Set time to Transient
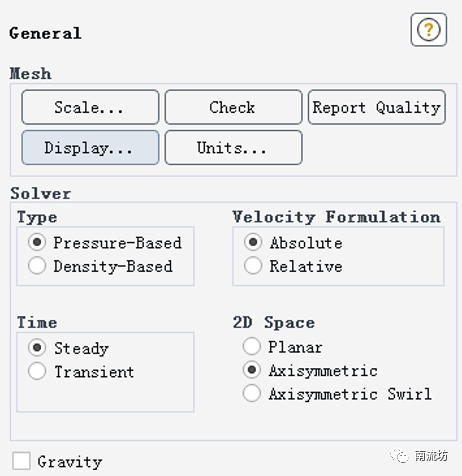 click(x=37, y=371)
